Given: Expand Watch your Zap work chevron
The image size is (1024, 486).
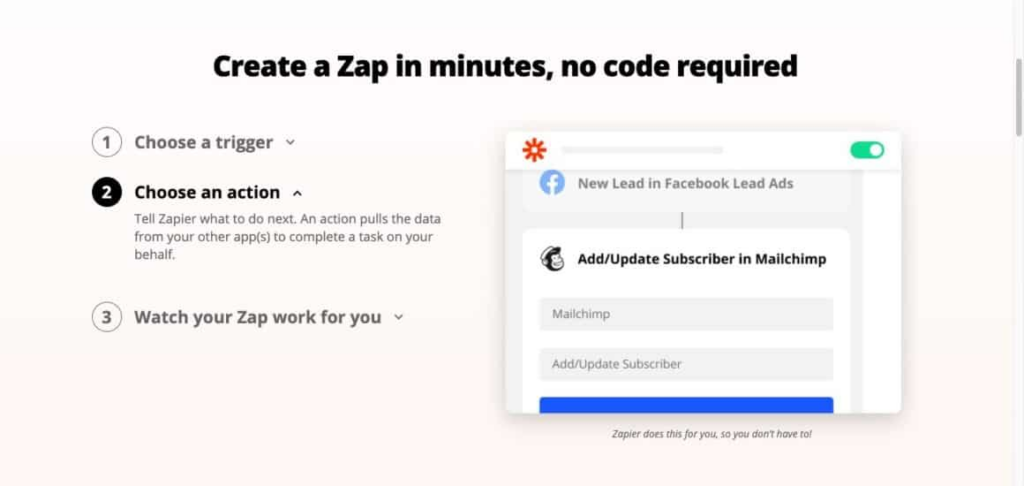Looking at the screenshot, I should [x=398, y=317].
